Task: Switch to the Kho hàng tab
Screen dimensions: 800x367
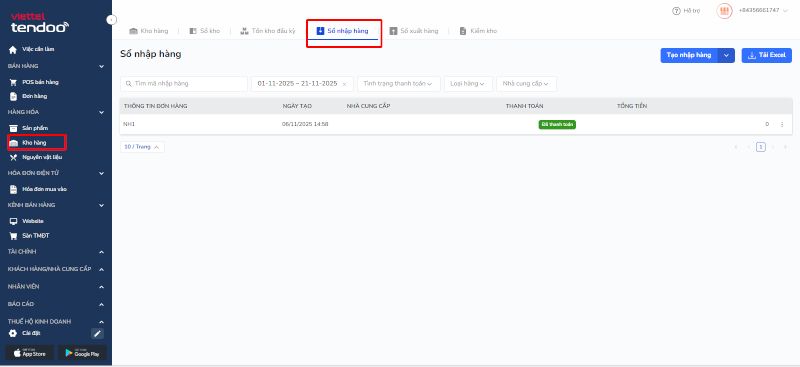Action: (148, 31)
